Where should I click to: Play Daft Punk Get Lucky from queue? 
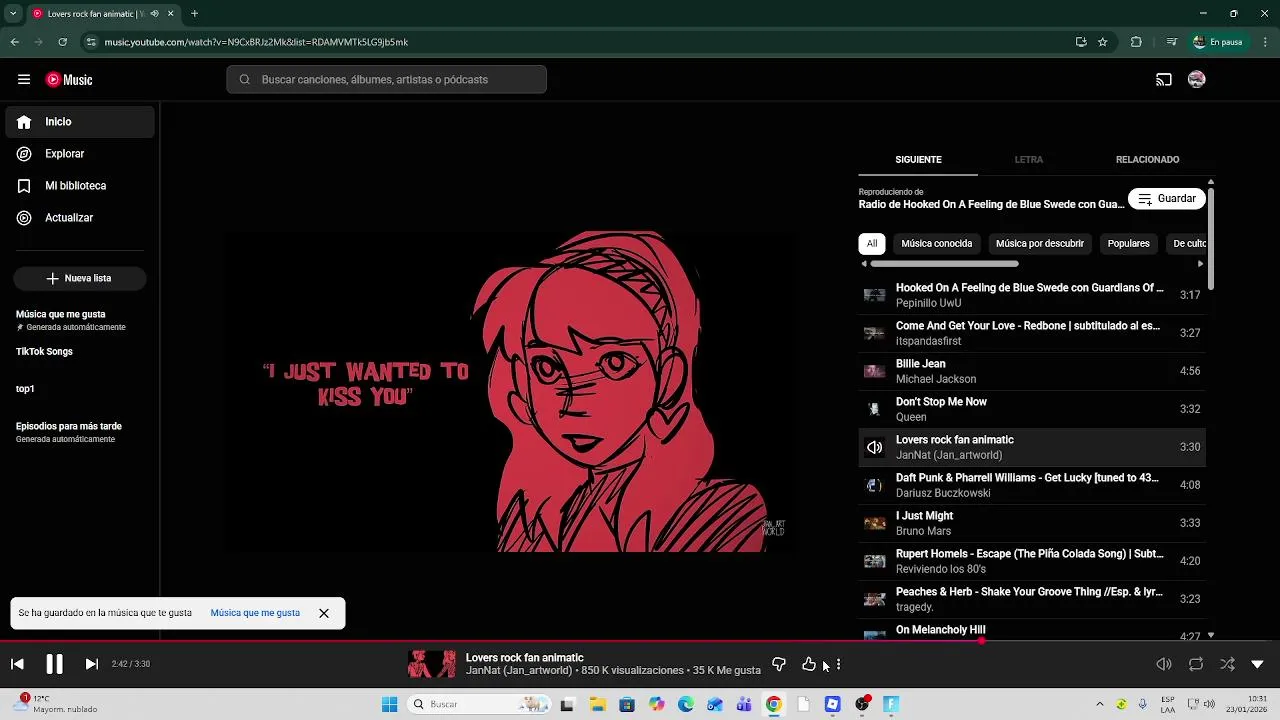tap(1032, 485)
